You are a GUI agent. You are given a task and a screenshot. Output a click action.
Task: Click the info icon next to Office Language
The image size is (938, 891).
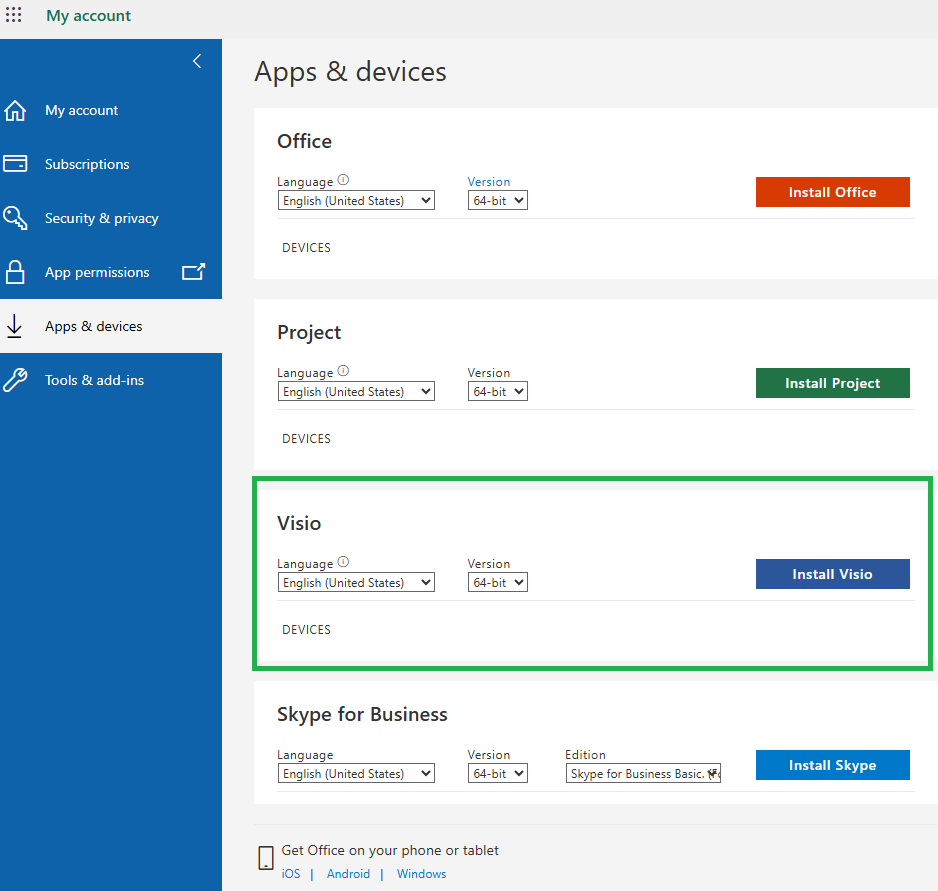pos(343,180)
